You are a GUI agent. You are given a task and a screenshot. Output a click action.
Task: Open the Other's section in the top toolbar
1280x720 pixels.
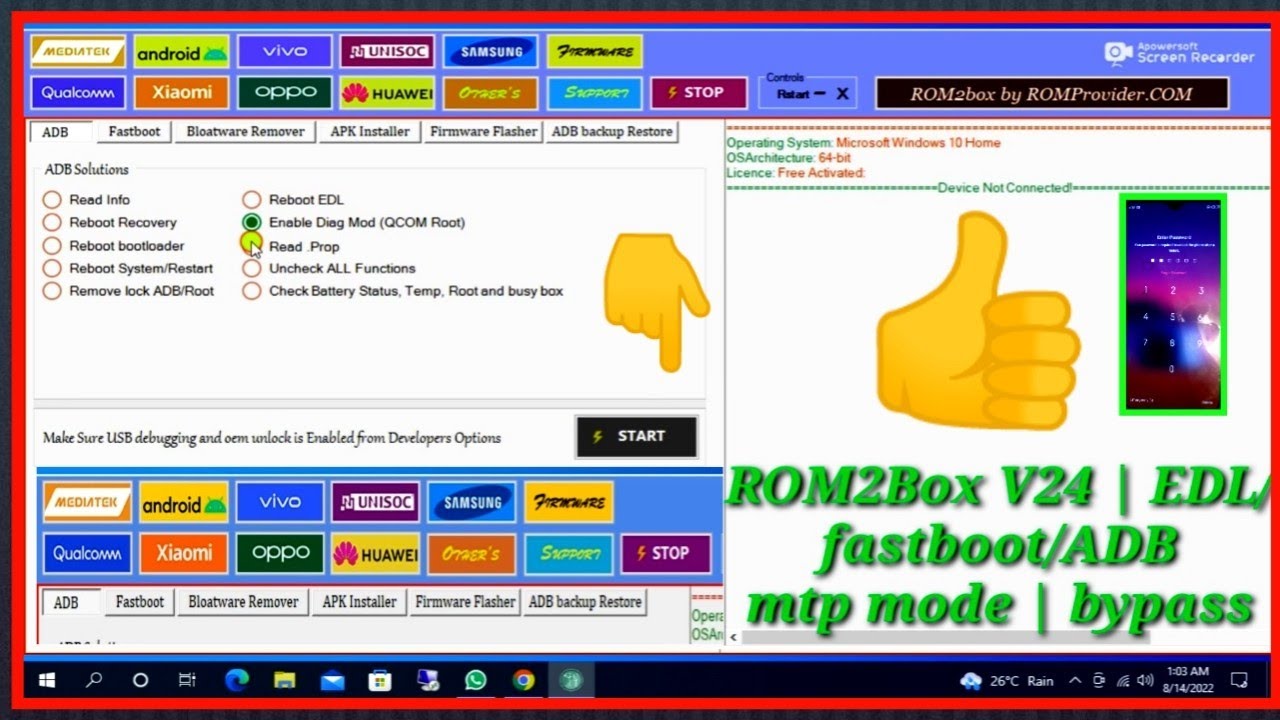click(x=491, y=93)
